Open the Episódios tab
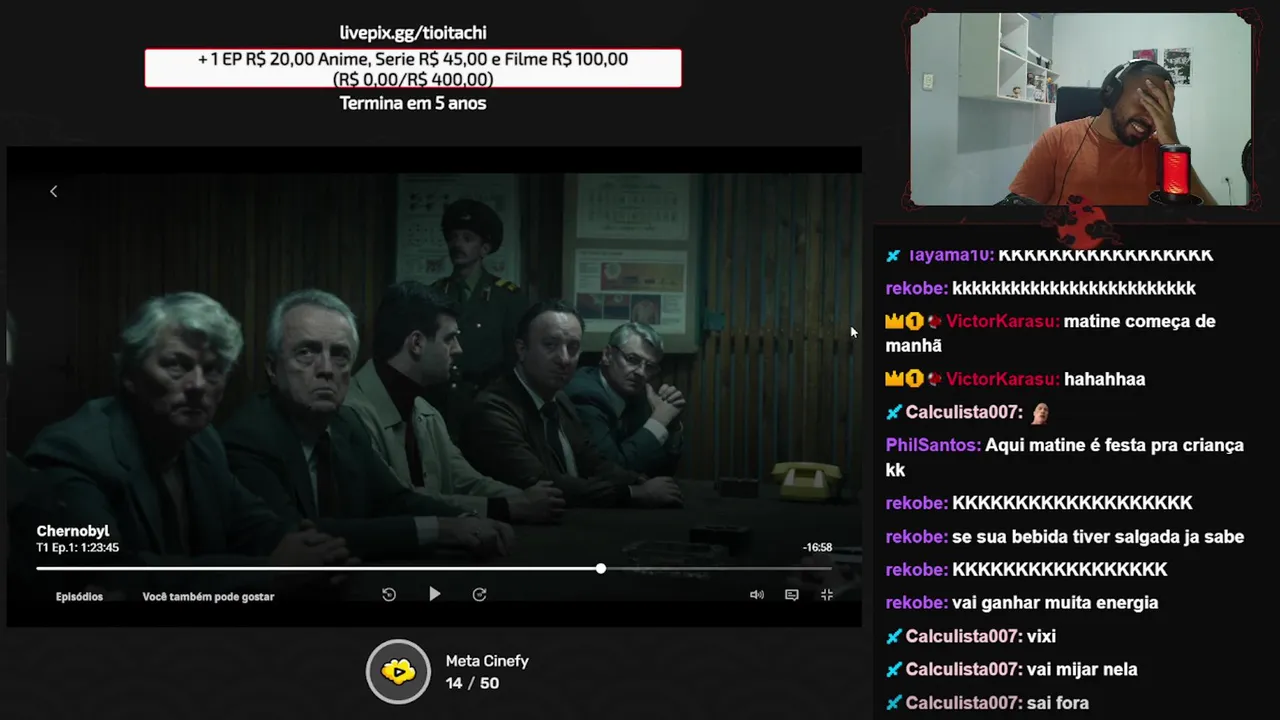 tap(79, 596)
